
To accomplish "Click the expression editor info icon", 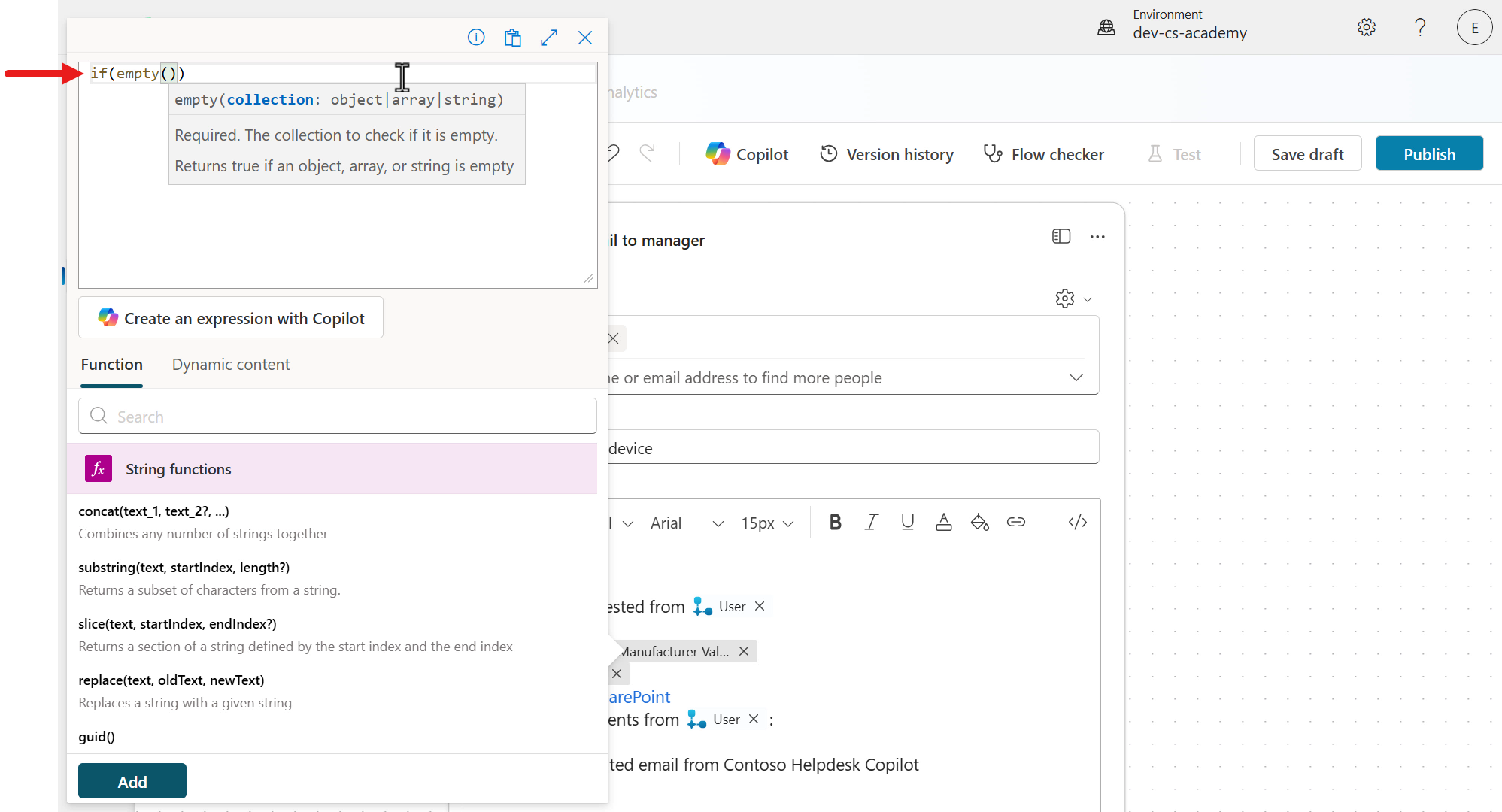I will pos(476,37).
